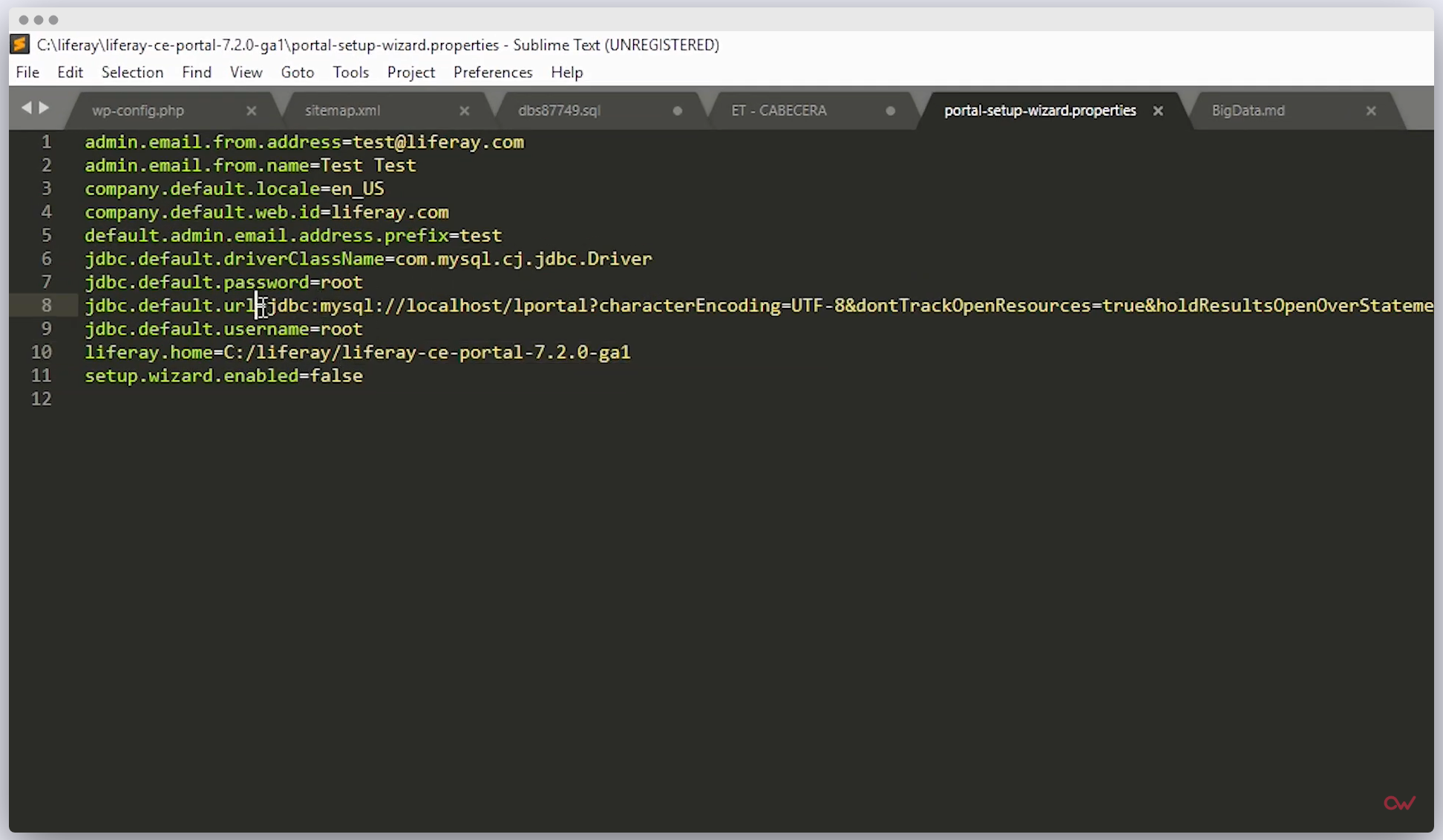Click text 'company.default.locale=en_US'
Viewport: 1443px width, 840px height.
pyautogui.click(x=235, y=188)
